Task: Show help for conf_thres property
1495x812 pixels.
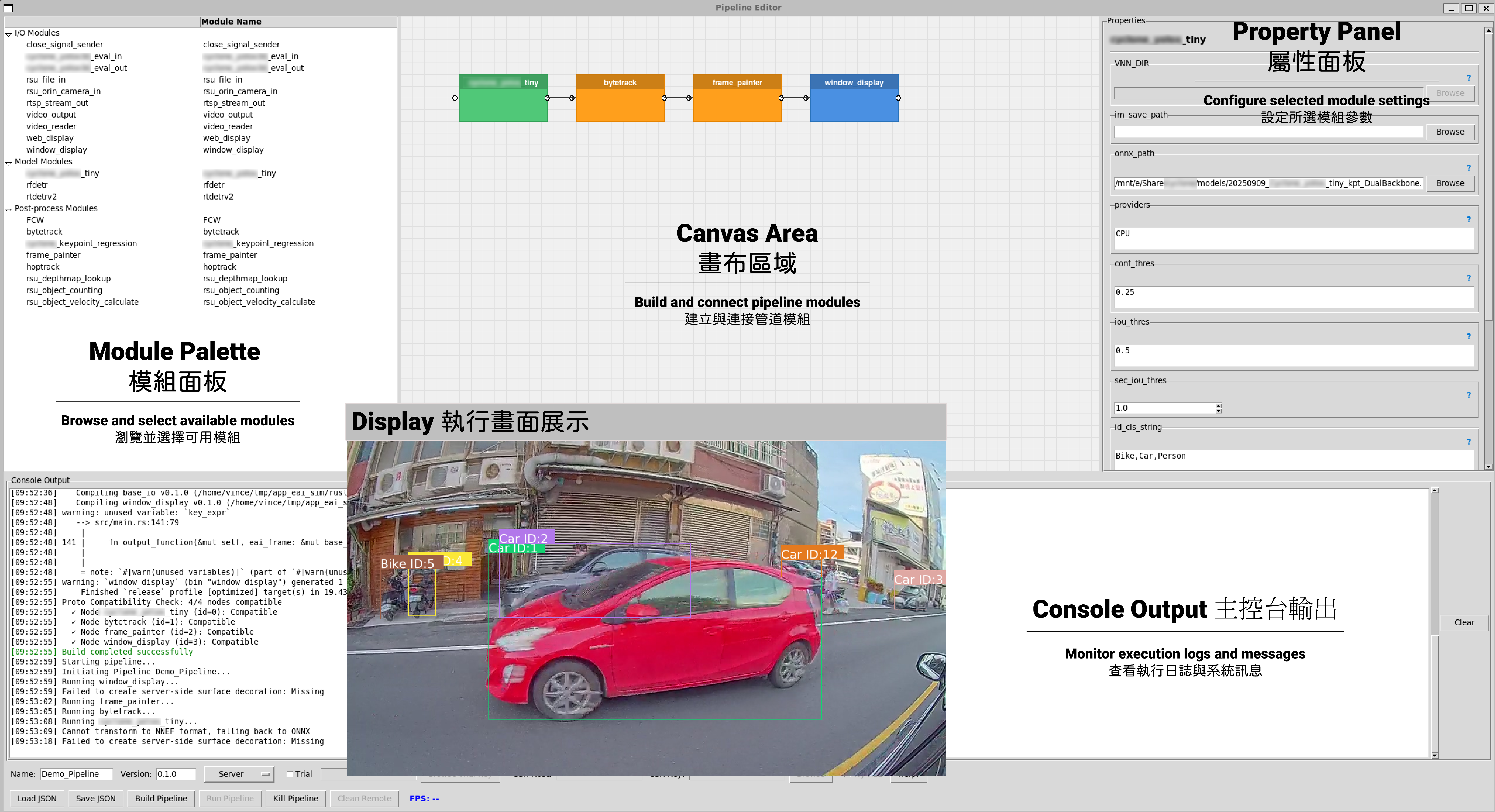Action: point(1469,278)
